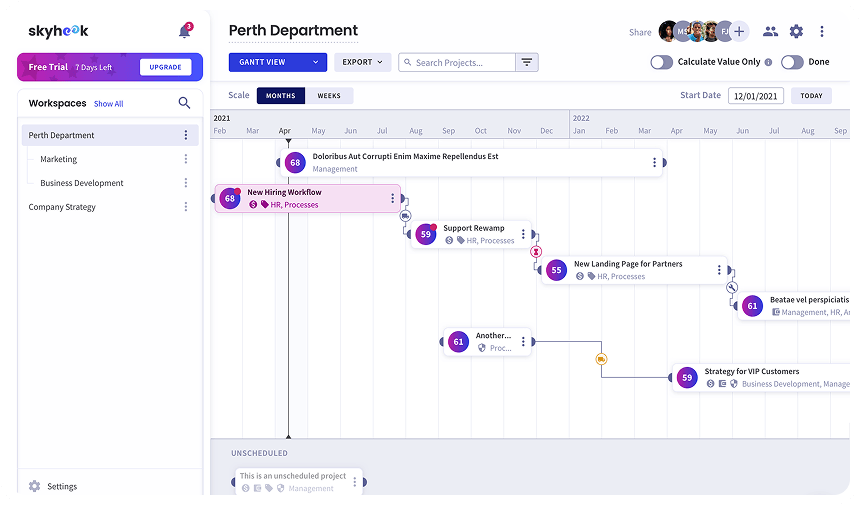Image resolution: width=860 pixels, height=505 pixels.
Task: Select Company Strategy workspace
Action: tap(62, 207)
